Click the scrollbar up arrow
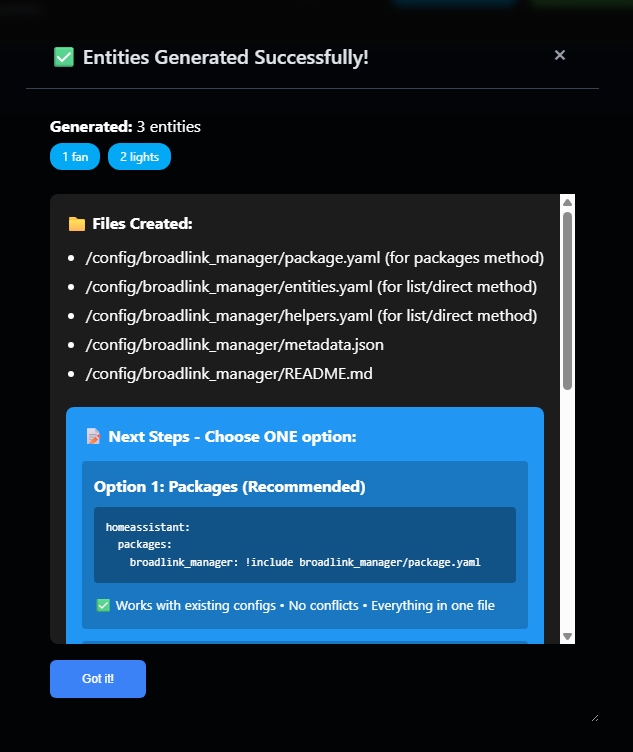 tap(567, 202)
